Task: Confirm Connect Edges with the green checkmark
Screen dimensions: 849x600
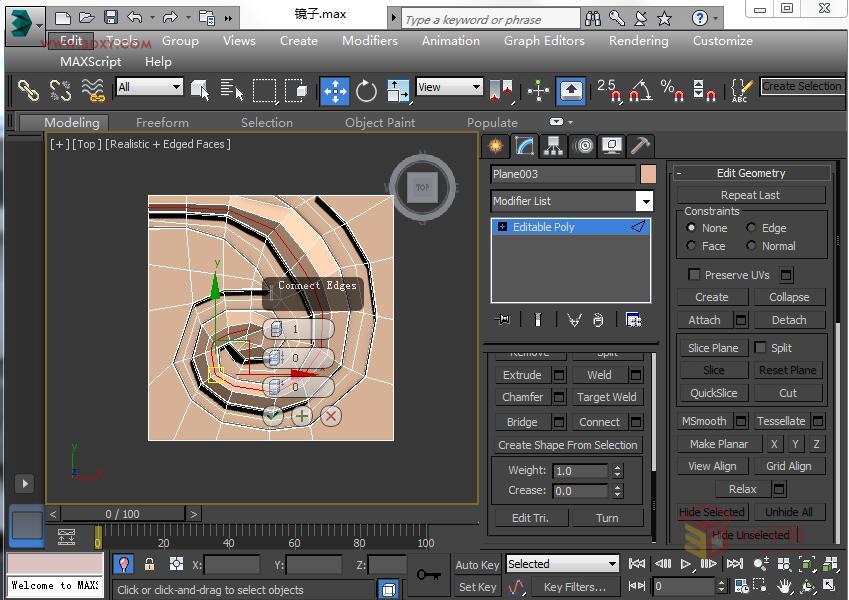Action: pyautogui.click(x=272, y=415)
